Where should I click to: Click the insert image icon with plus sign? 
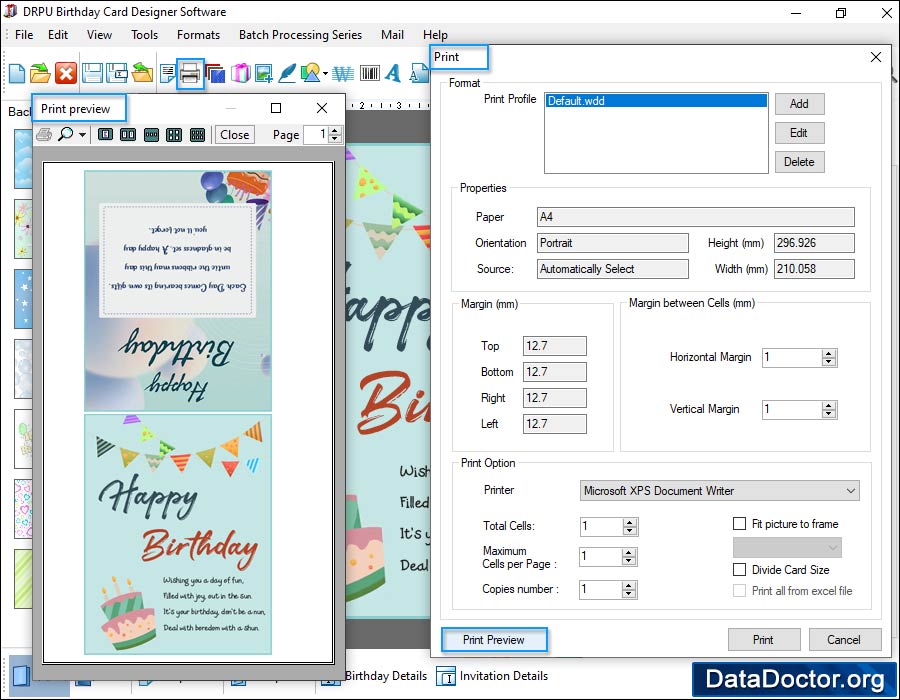264,73
